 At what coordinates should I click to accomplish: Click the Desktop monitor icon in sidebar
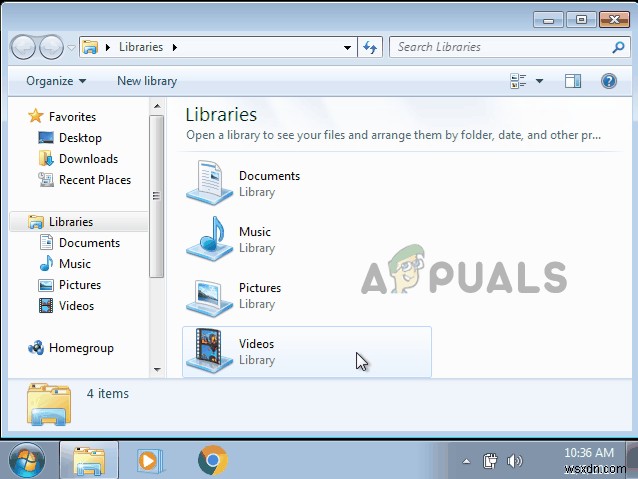46,138
